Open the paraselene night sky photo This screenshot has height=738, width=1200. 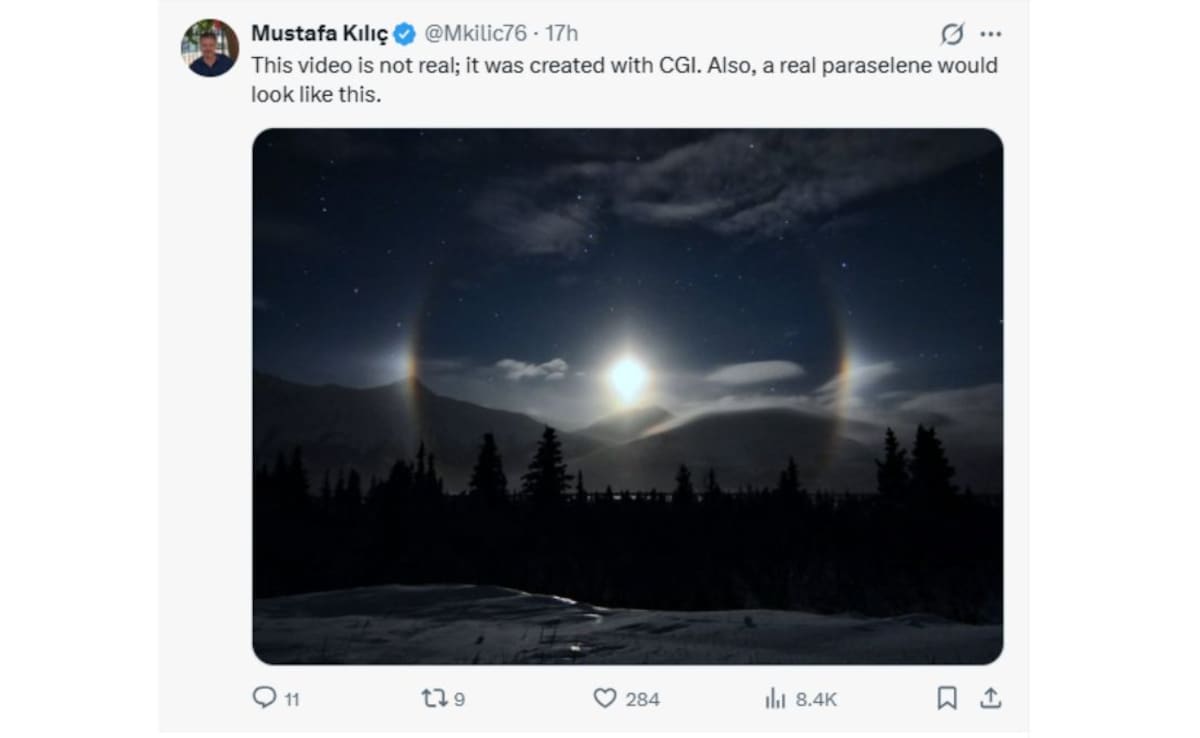[627, 396]
